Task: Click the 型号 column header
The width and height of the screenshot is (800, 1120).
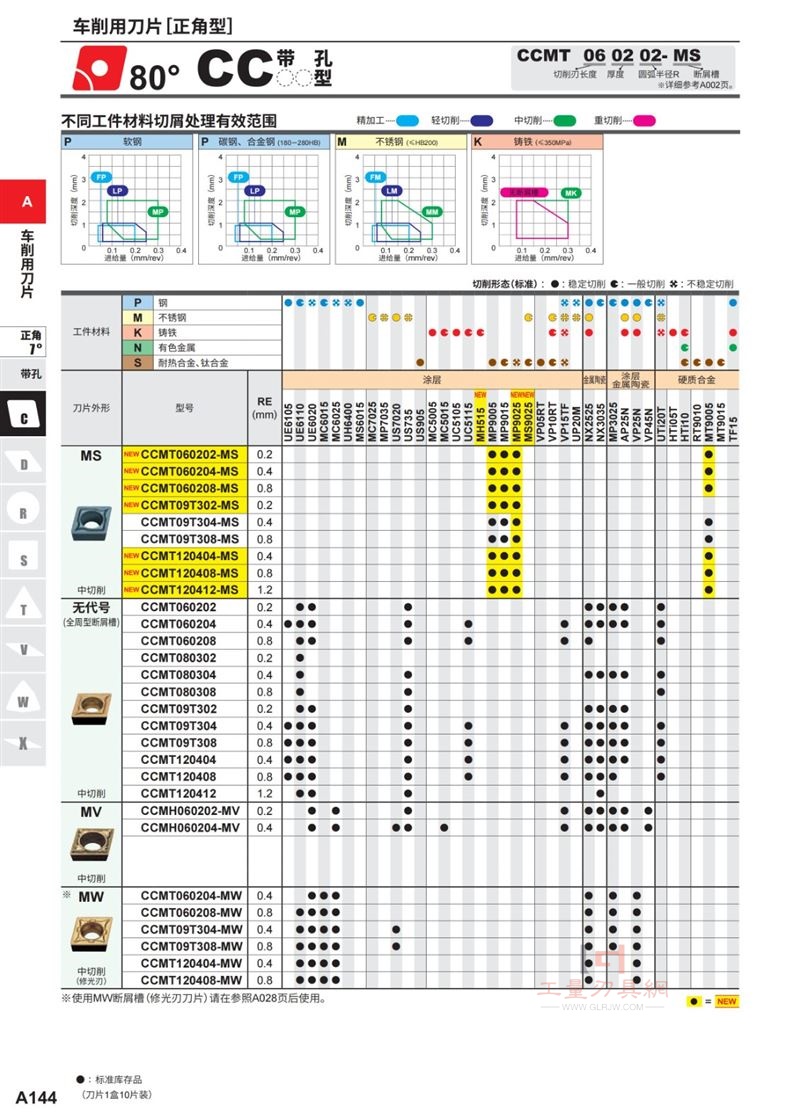Action: [x=184, y=408]
